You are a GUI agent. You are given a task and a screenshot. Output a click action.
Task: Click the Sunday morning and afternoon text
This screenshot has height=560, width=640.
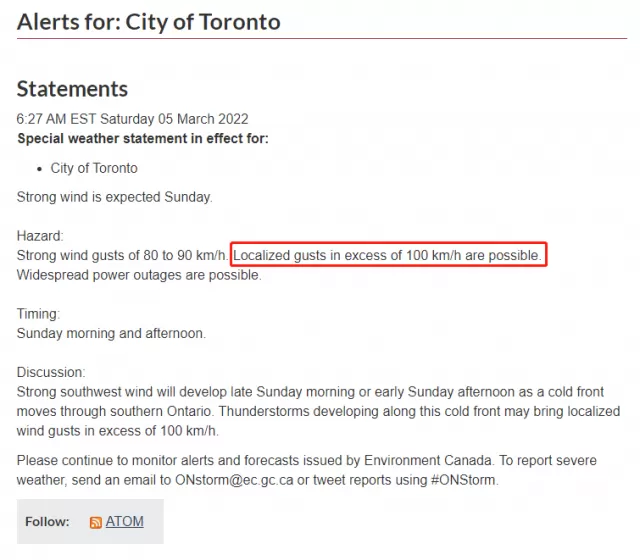click(x=111, y=333)
